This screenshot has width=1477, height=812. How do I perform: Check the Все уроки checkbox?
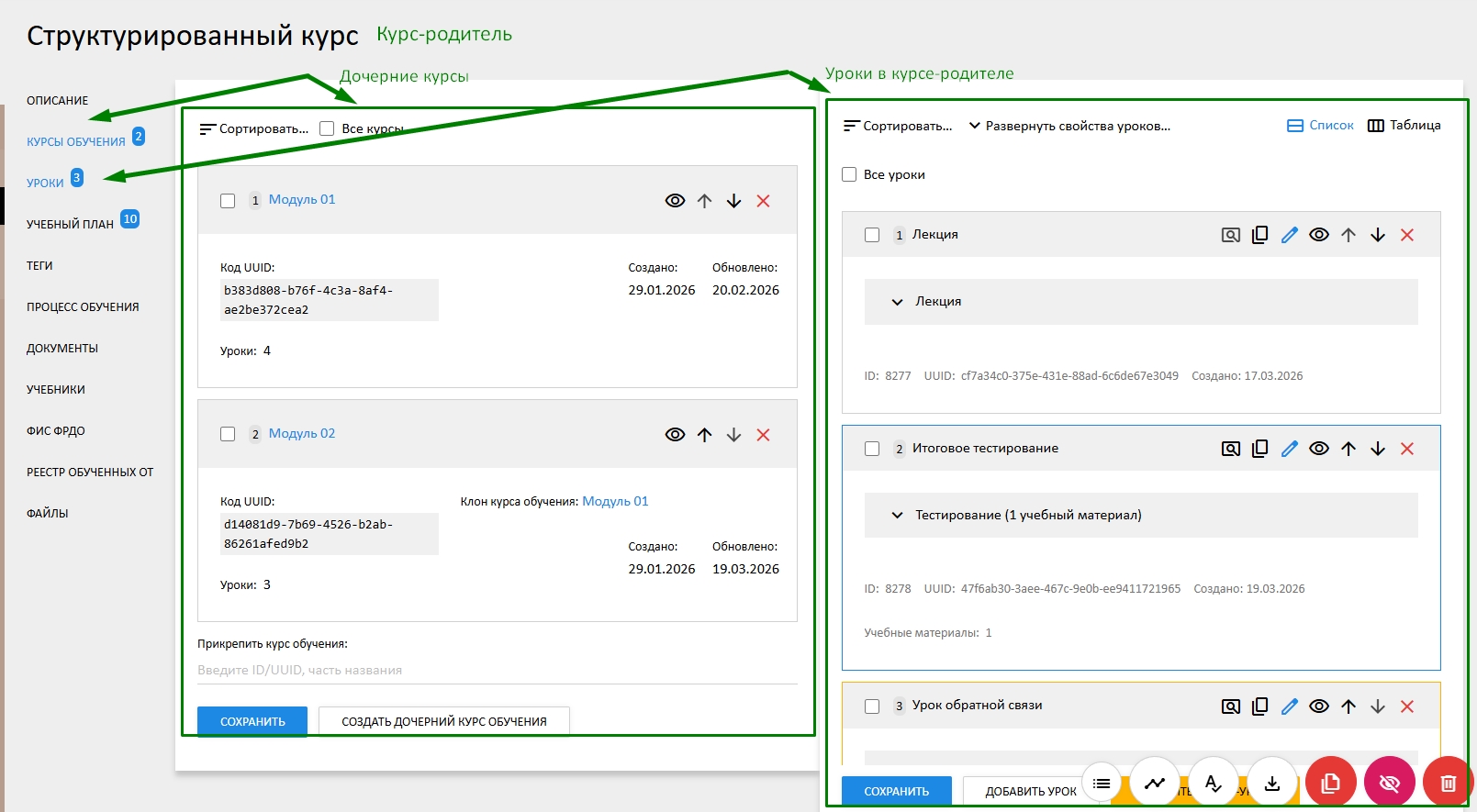[849, 174]
